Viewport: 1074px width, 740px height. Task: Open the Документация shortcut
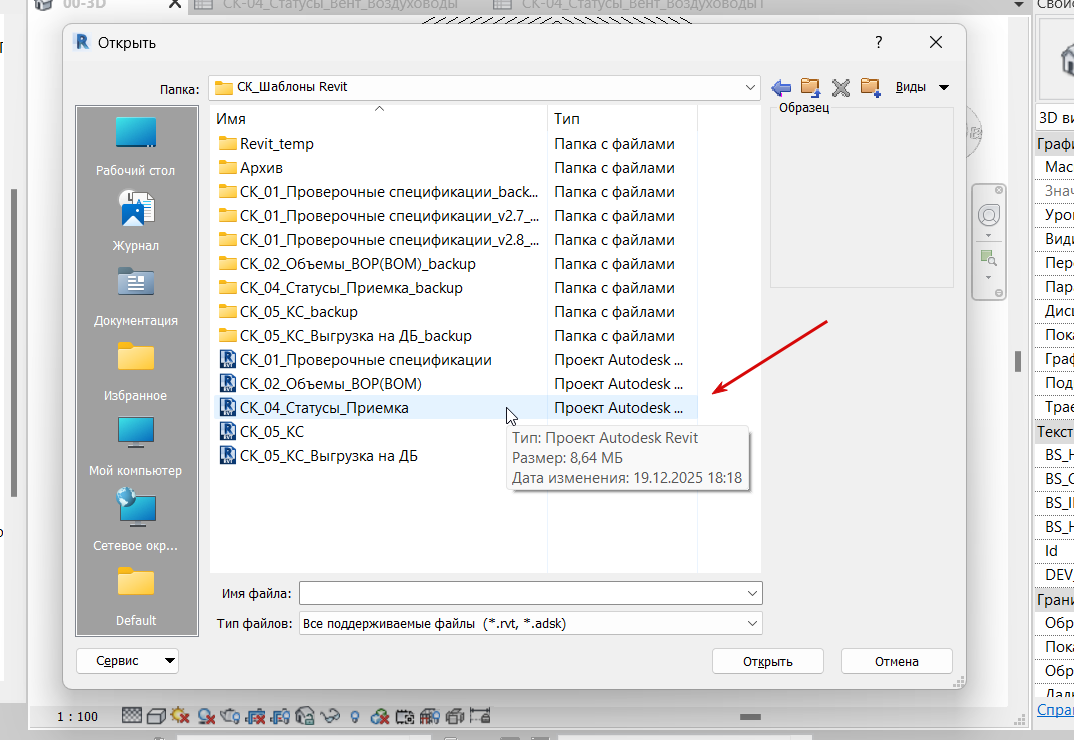point(136,297)
